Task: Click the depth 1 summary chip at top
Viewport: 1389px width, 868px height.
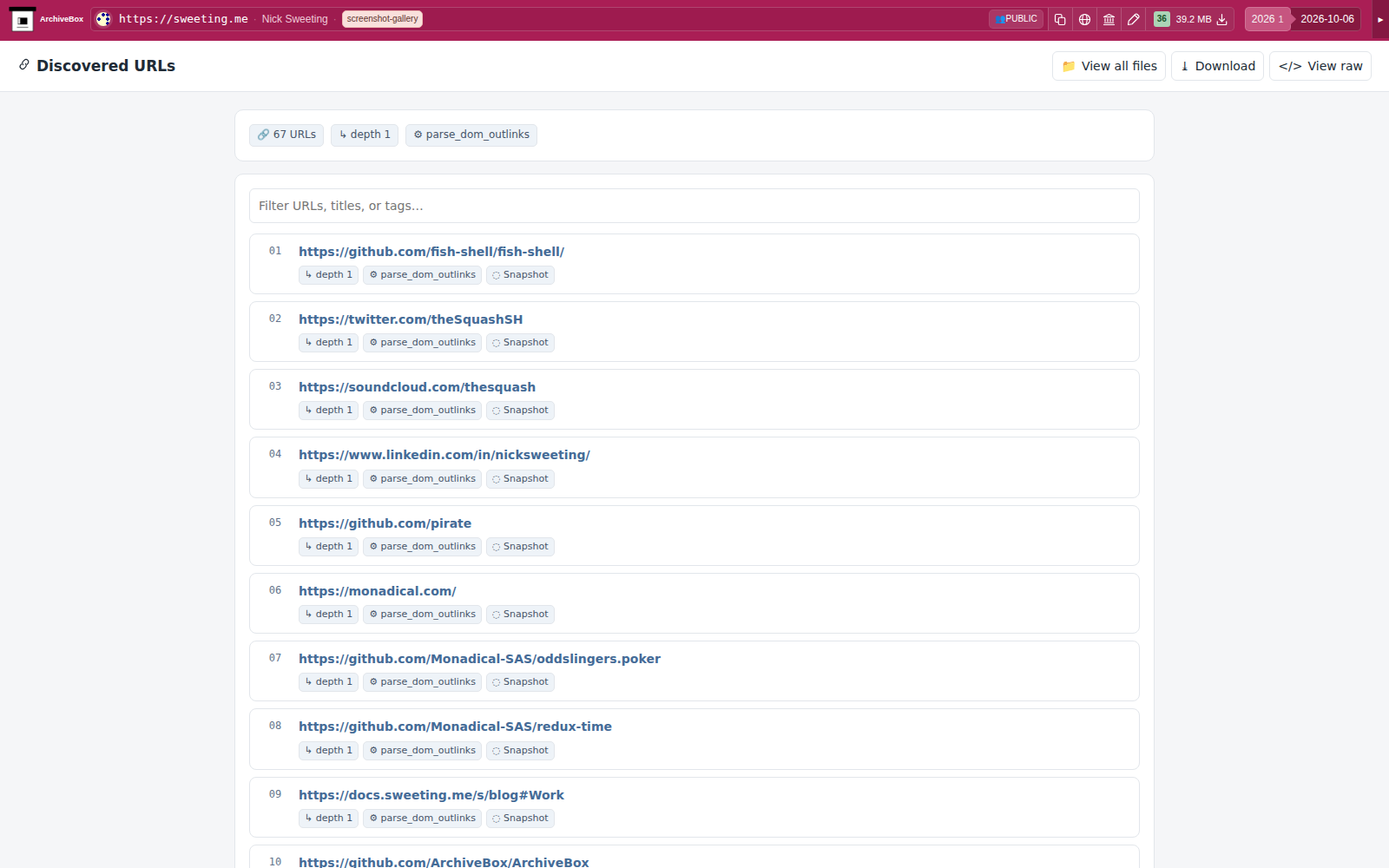Action: coord(365,135)
